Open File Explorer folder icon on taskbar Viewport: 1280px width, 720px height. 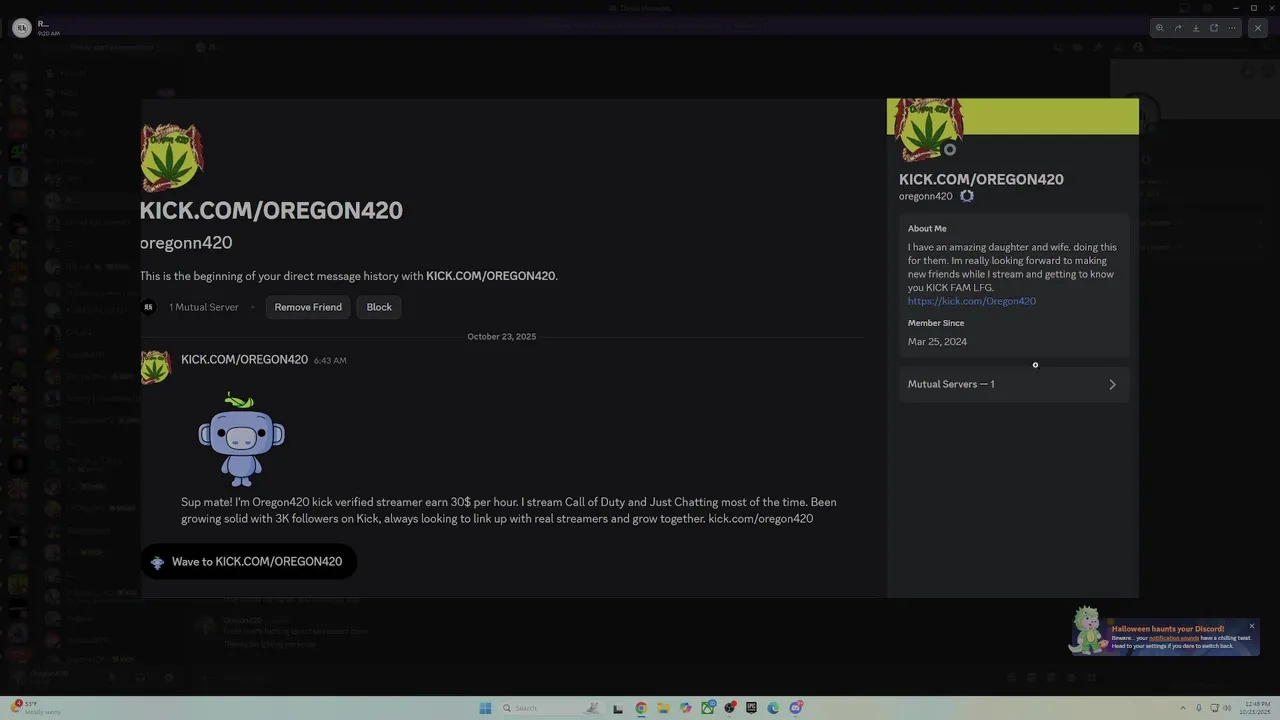663,708
